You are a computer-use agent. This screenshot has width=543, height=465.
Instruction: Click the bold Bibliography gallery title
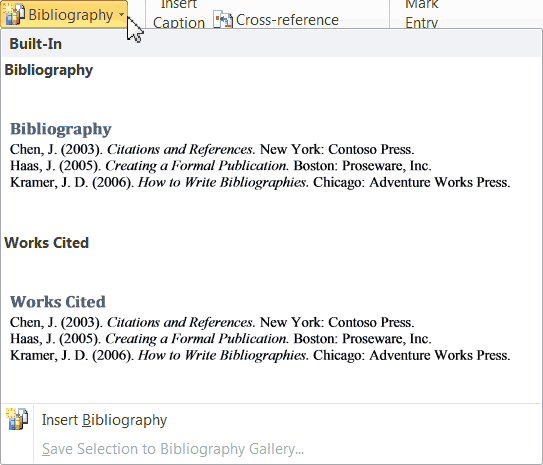tap(48, 70)
